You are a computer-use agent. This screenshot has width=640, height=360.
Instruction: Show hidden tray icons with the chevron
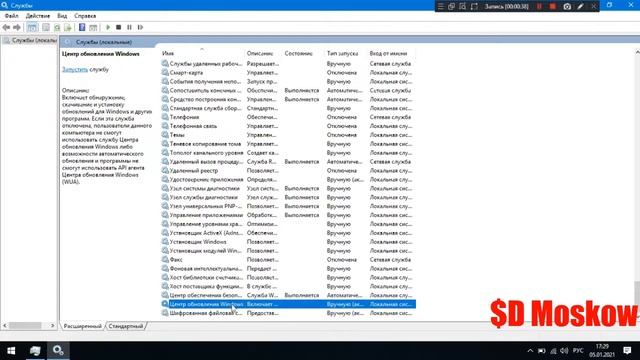click(x=530, y=351)
